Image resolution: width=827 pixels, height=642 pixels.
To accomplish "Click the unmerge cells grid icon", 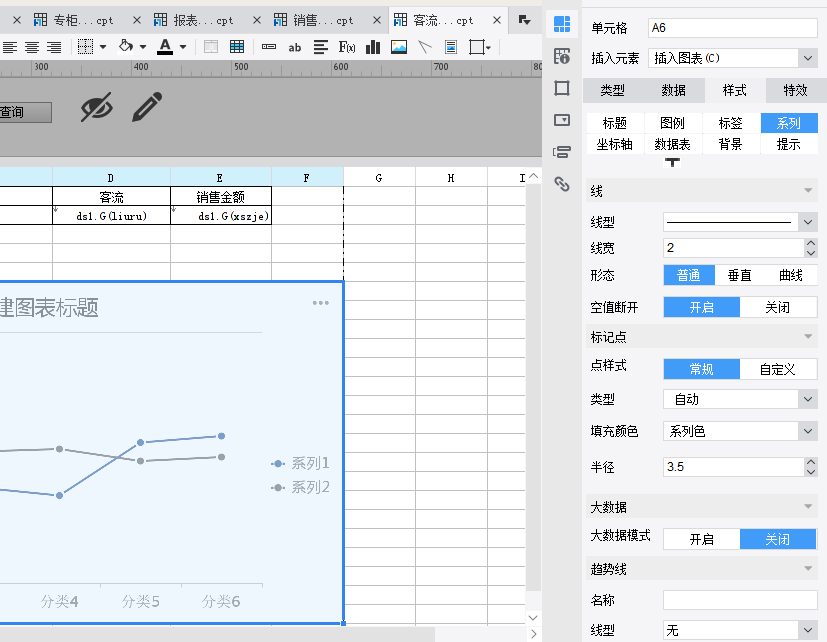I will 237,47.
